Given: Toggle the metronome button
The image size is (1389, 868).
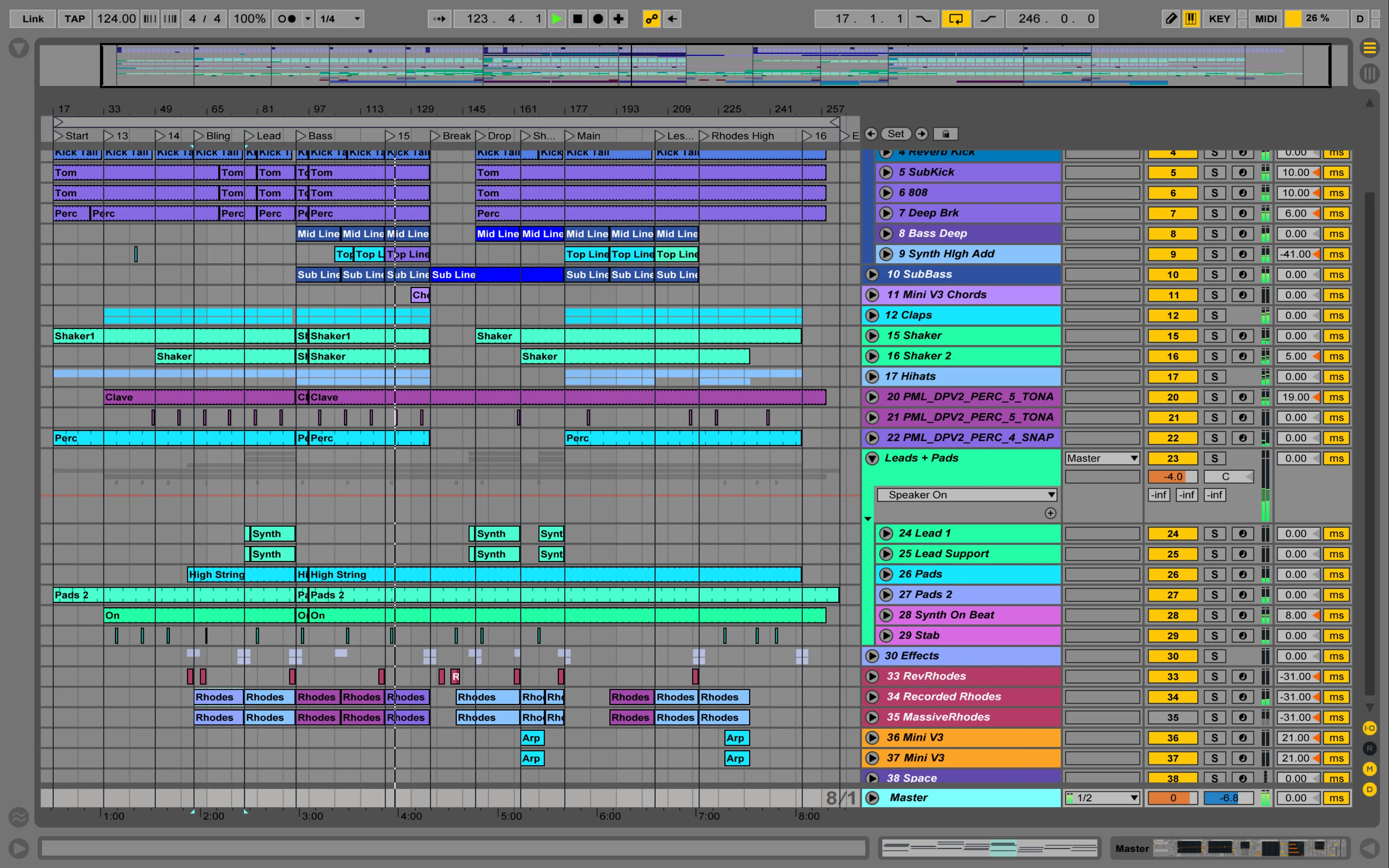Looking at the screenshot, I should [x=287, y=19].
